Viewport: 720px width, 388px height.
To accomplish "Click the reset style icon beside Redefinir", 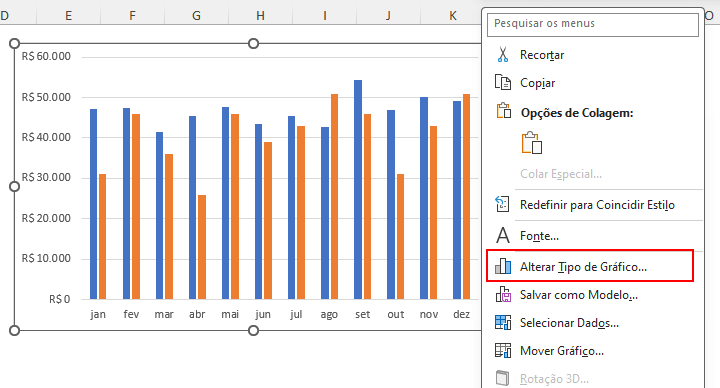I will 502,204.
